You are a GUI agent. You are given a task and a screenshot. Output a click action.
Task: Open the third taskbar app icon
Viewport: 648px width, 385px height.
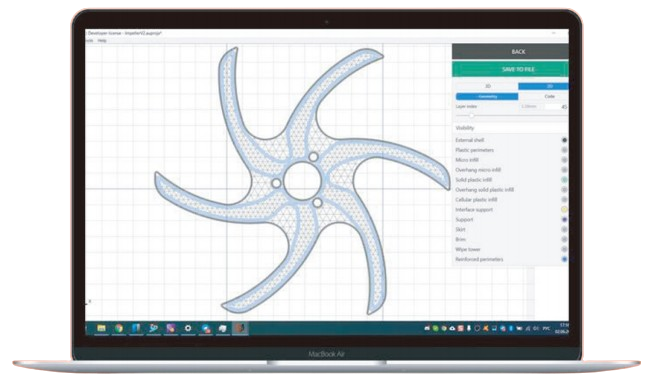coord(136,328)
